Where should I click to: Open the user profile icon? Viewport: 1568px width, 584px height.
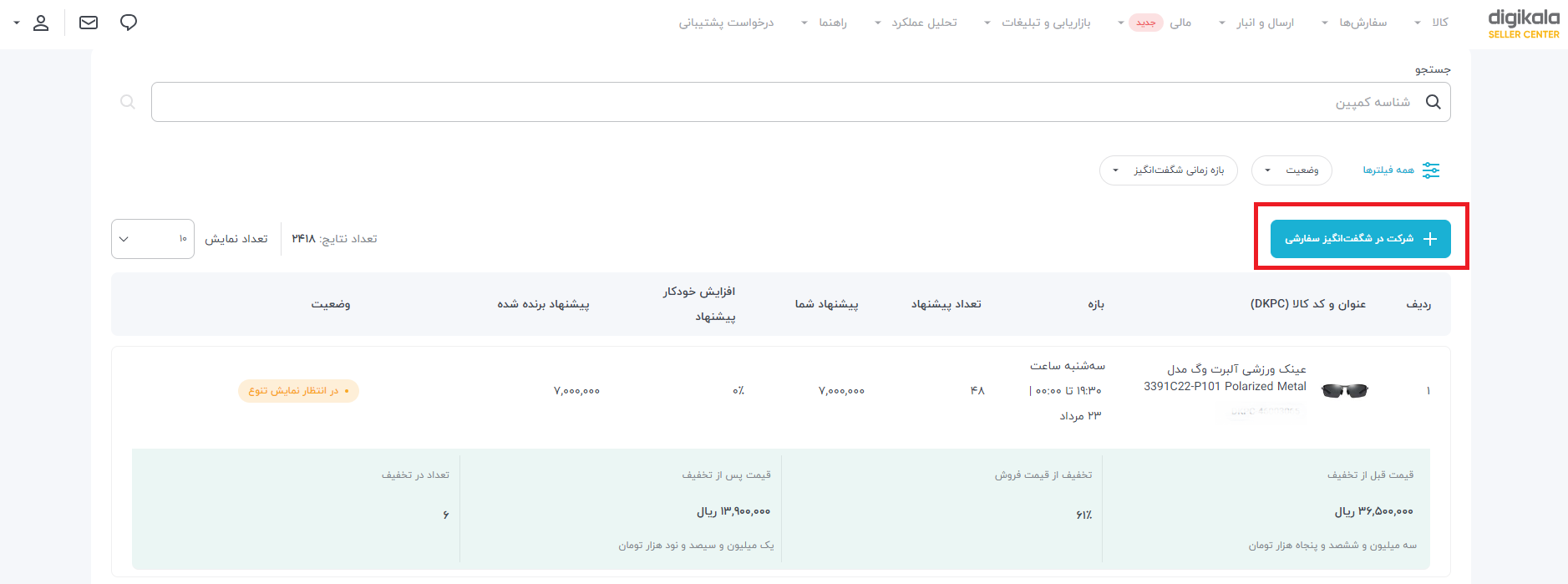[x=41, y=23]
